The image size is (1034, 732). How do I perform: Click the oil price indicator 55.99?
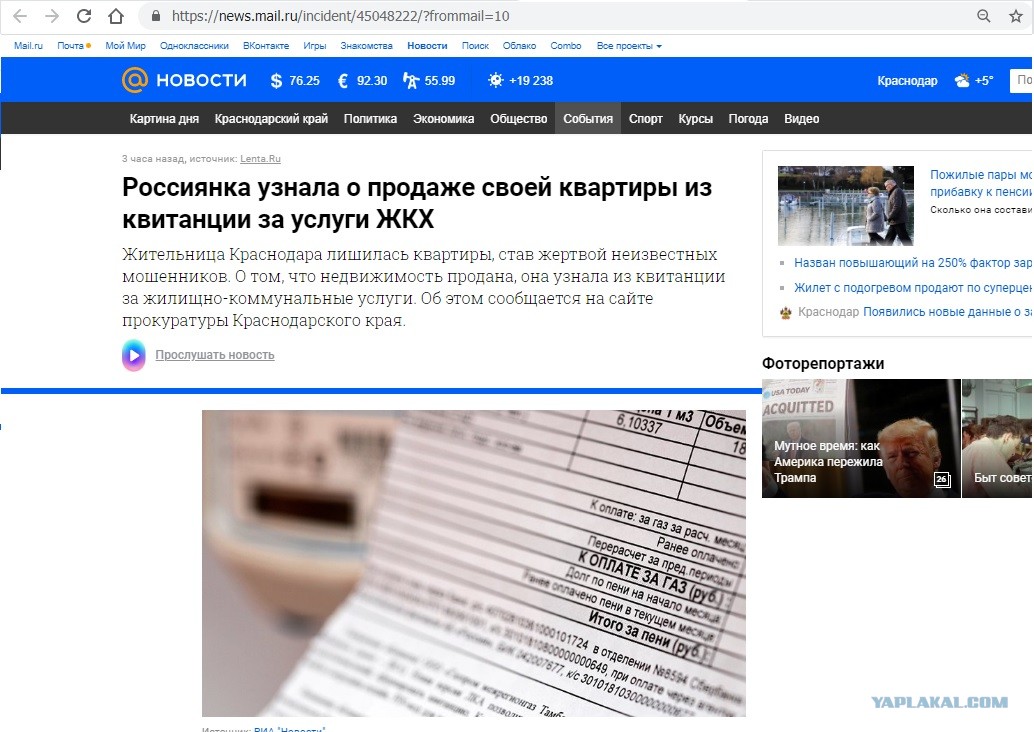(x=429, y=80)
